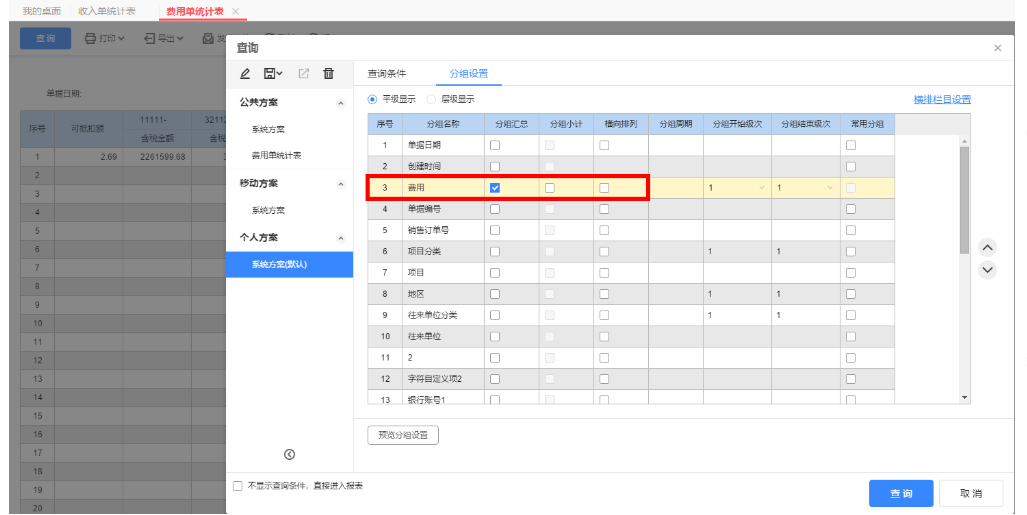This screenshot has height=515, width=1027.
Task: Click the edit pencil icon in query dialog
Action: click(245, 73)
